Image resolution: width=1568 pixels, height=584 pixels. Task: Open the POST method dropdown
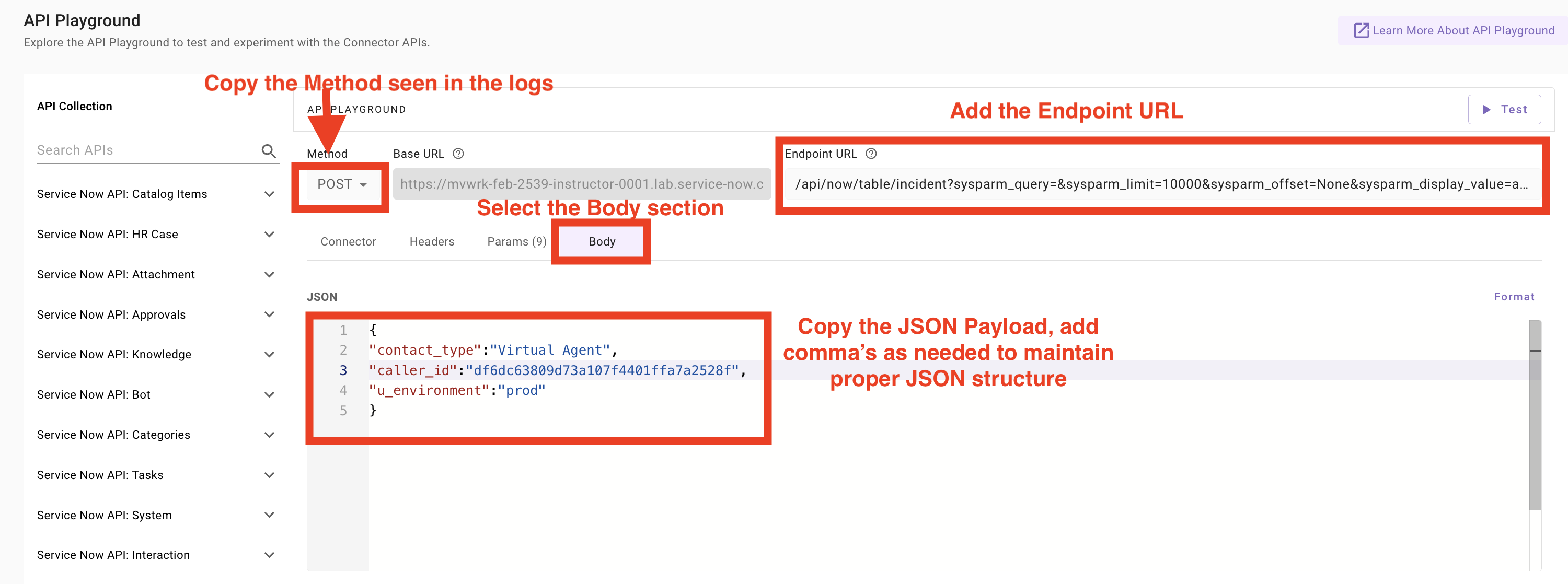pyautogui.click(x=341, y=184)
